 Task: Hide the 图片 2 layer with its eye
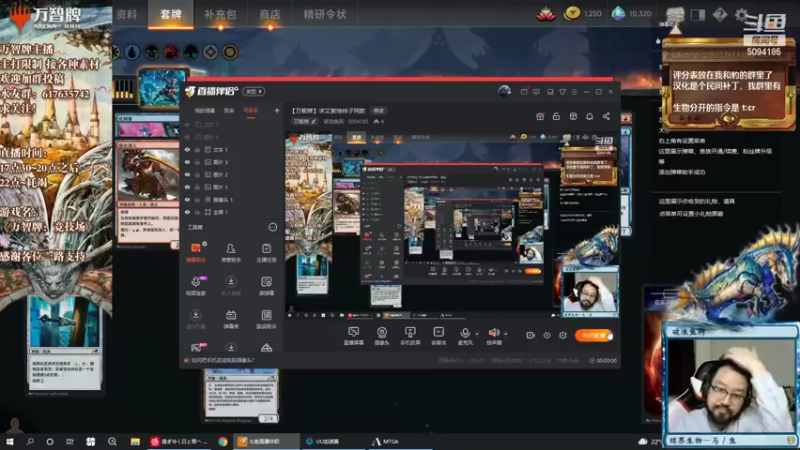coord(187,174)
